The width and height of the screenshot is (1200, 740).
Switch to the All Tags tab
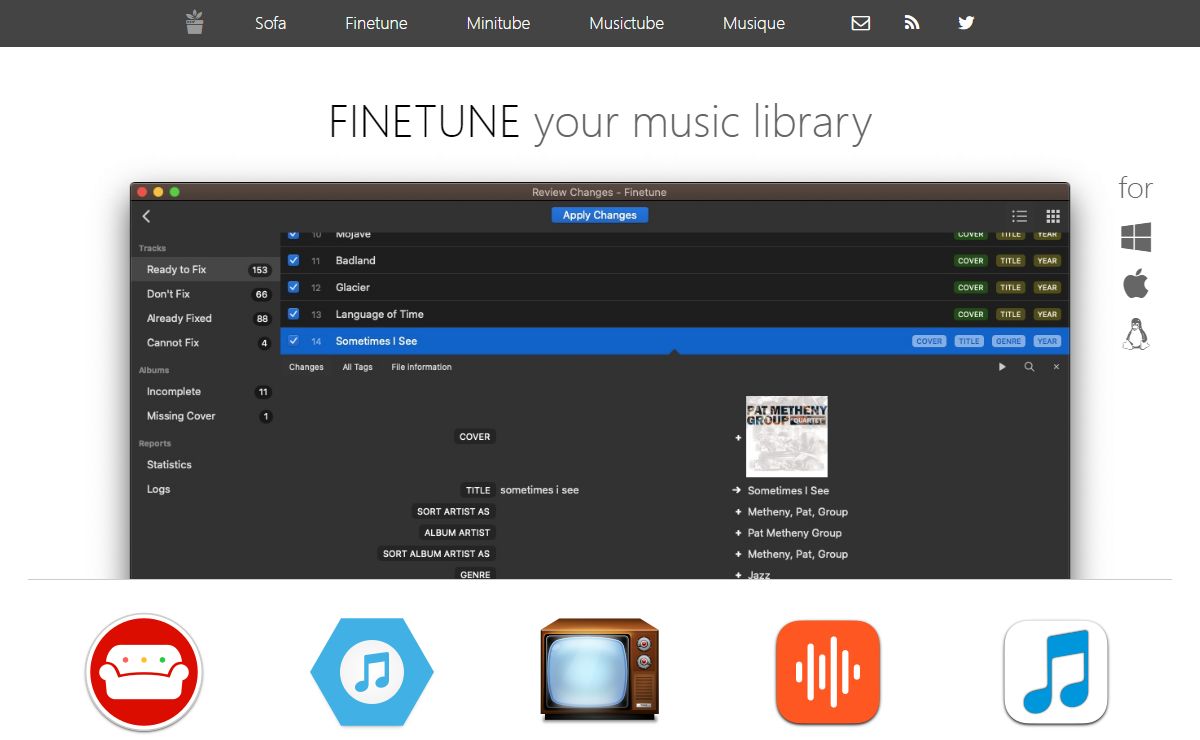click(357, 367)
